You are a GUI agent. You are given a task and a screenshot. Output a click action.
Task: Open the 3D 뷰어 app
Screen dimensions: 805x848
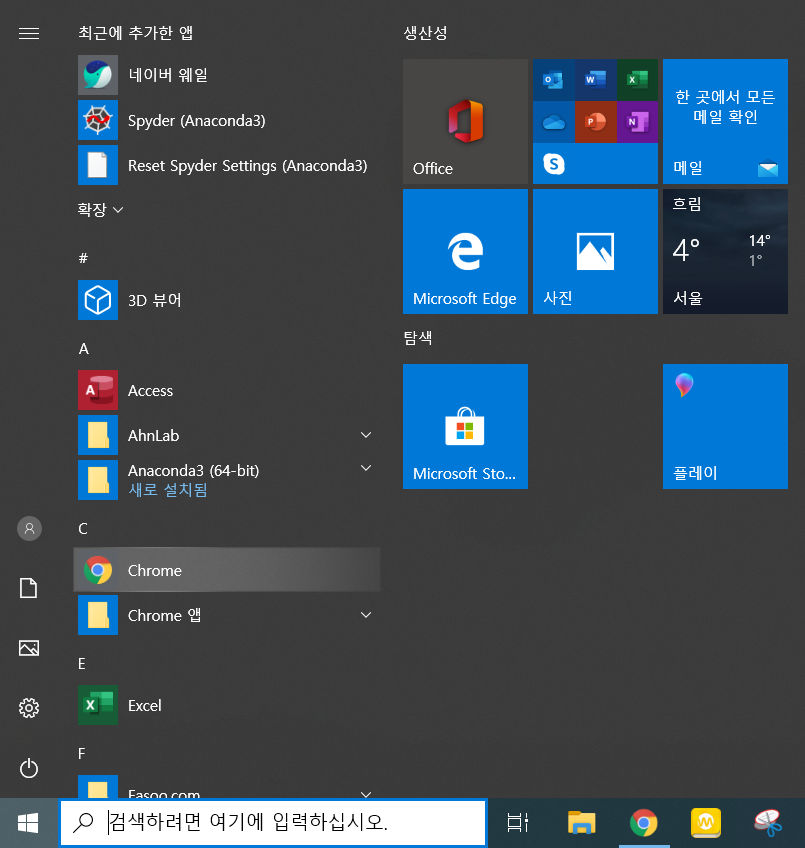[x=227, y=300]
